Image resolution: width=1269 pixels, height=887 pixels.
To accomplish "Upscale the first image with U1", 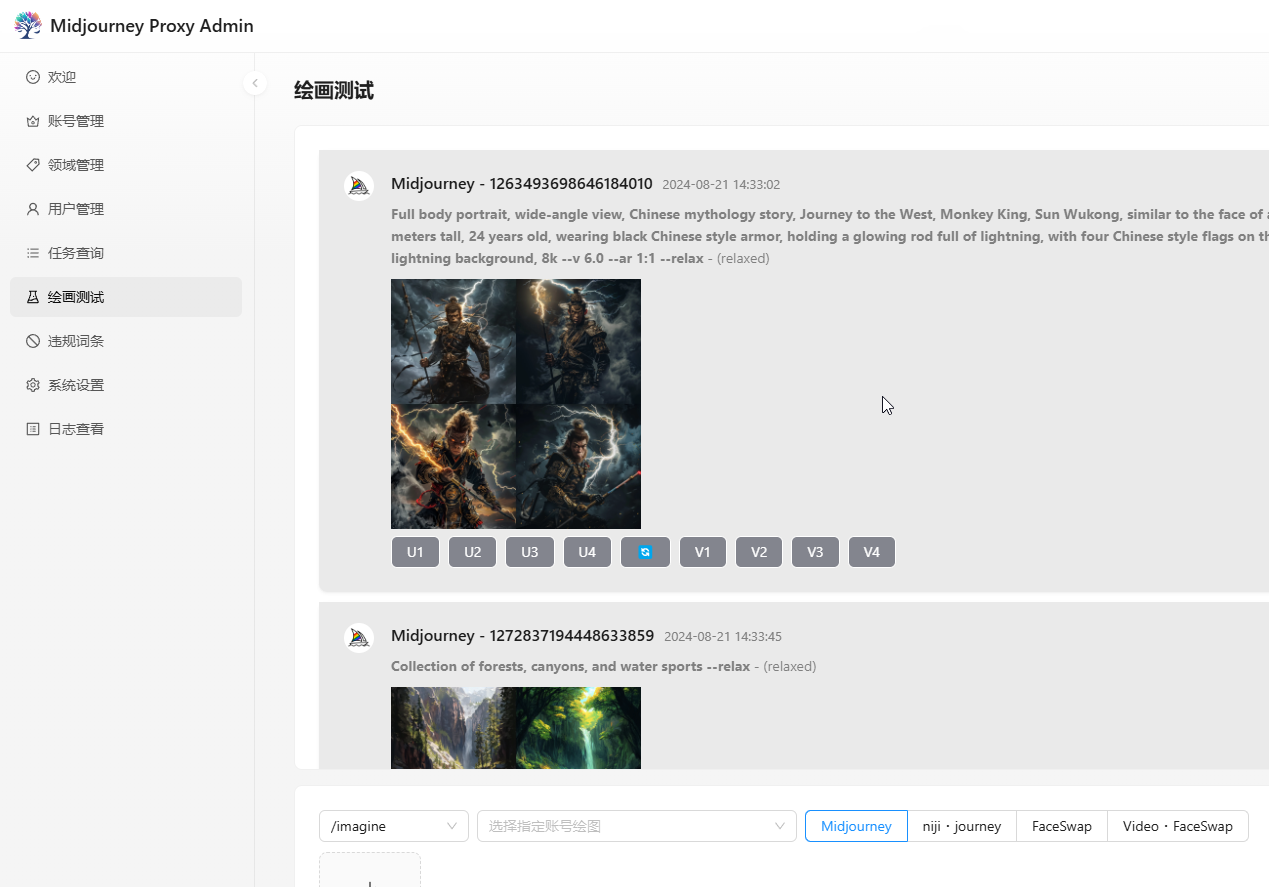I will (415, 551).
